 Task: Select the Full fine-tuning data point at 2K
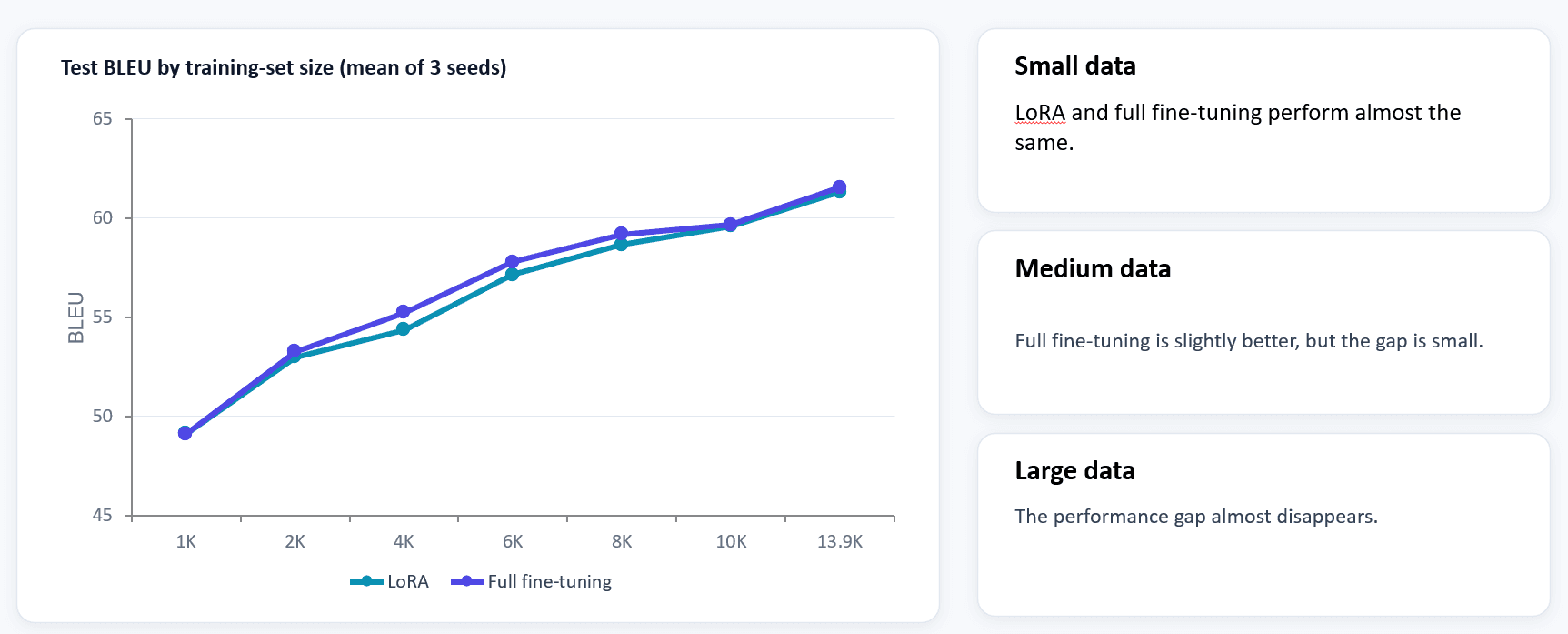click(x=295, y=351)
